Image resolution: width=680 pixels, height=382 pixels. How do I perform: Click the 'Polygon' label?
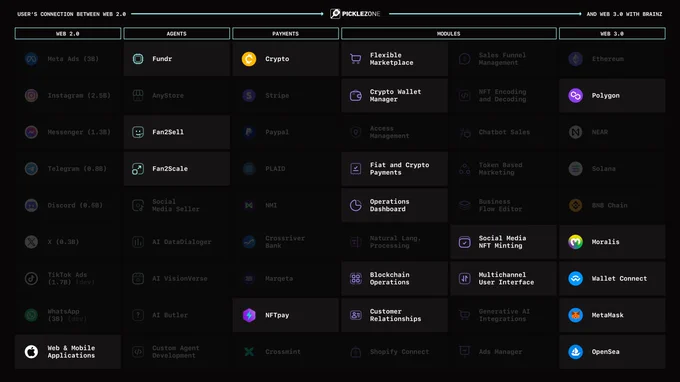[x=605, y=95]
